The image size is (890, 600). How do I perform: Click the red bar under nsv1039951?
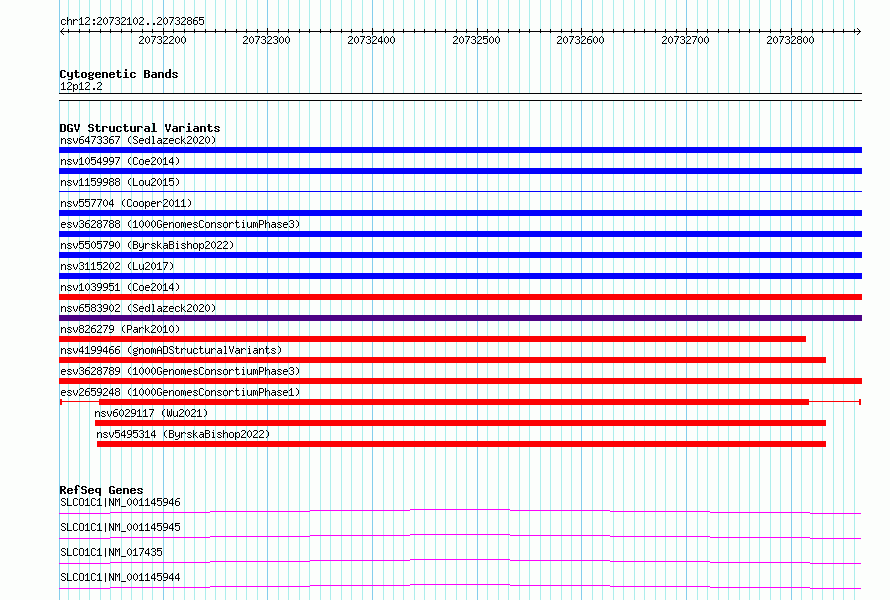point(460,297)
